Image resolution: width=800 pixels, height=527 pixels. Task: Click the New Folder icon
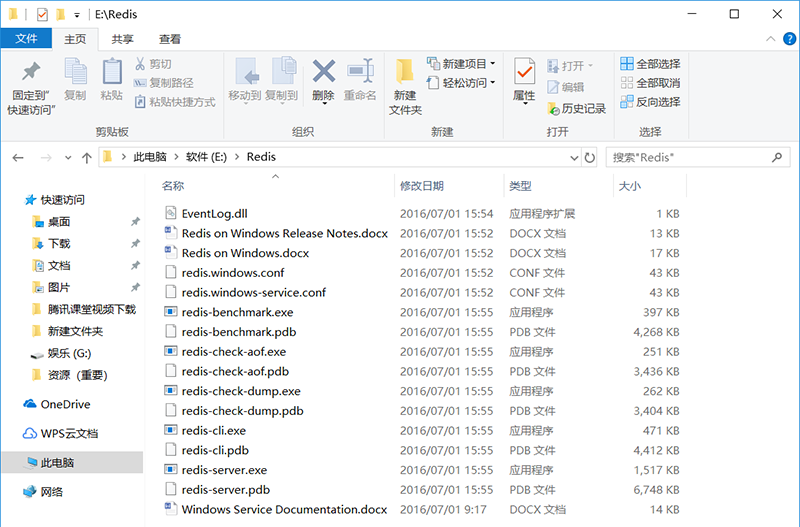405,72
